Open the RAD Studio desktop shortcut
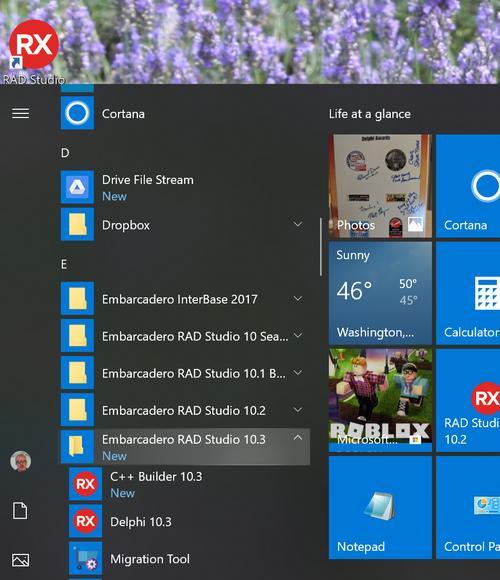500x580 pixels. tap(33, 52)
